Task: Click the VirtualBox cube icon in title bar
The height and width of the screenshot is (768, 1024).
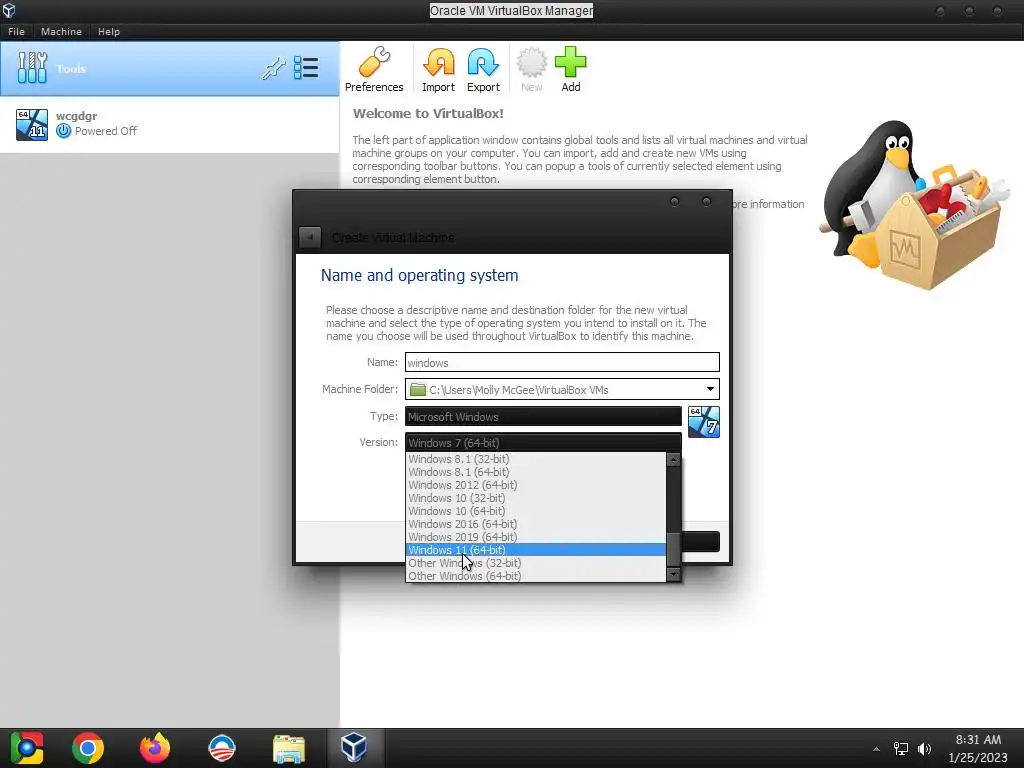Action: click(x=9, y=10)
